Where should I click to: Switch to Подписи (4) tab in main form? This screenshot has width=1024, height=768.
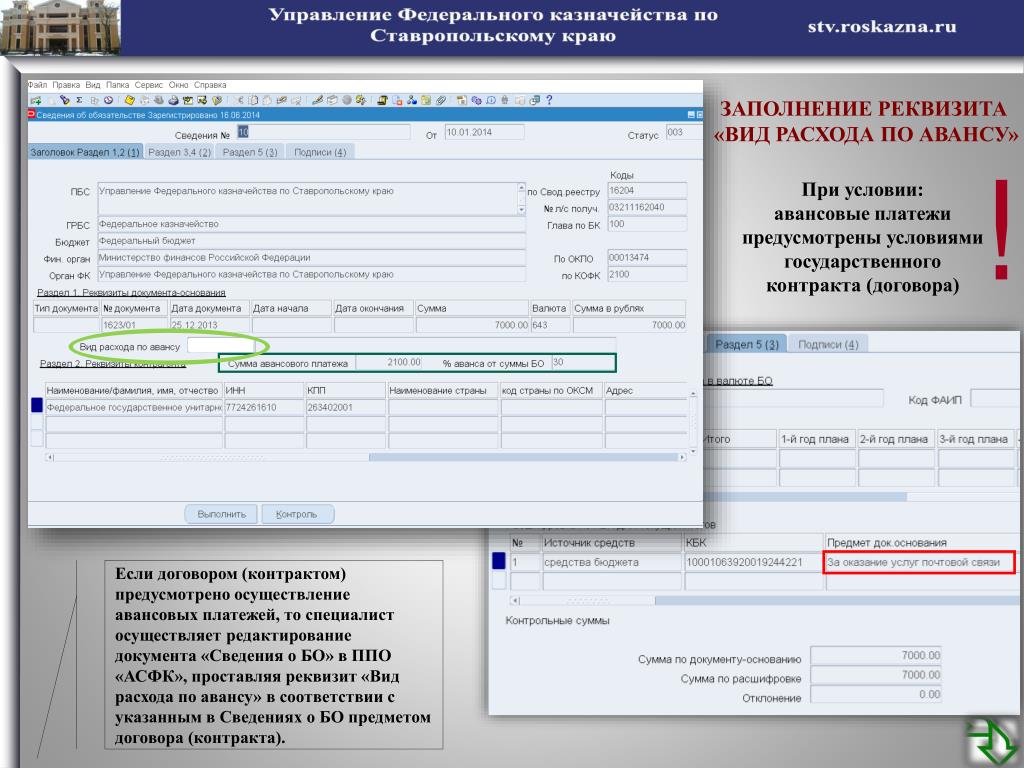(x=320, y=152)
